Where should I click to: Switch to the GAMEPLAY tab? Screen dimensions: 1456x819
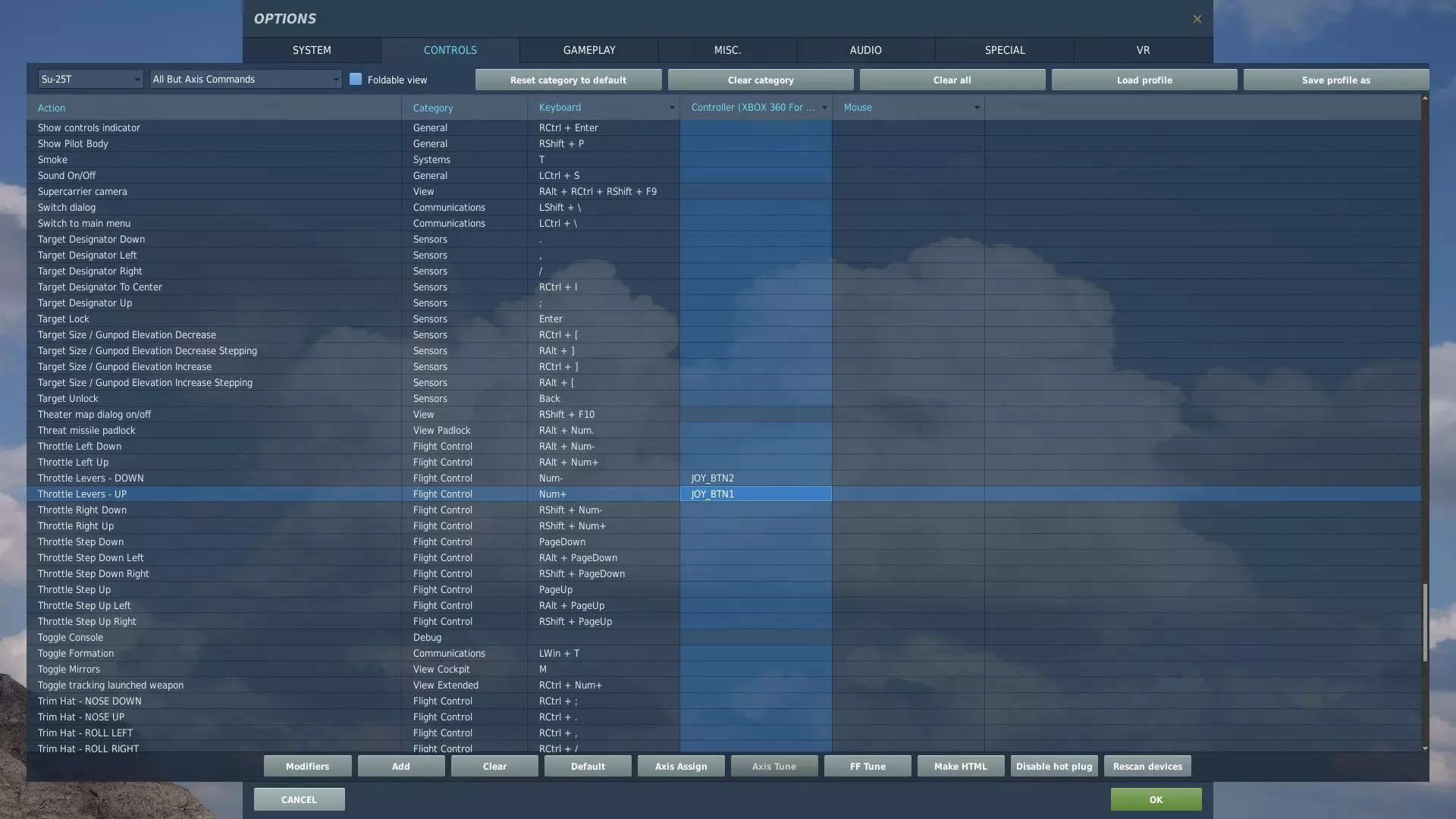(x=588, y=50)
